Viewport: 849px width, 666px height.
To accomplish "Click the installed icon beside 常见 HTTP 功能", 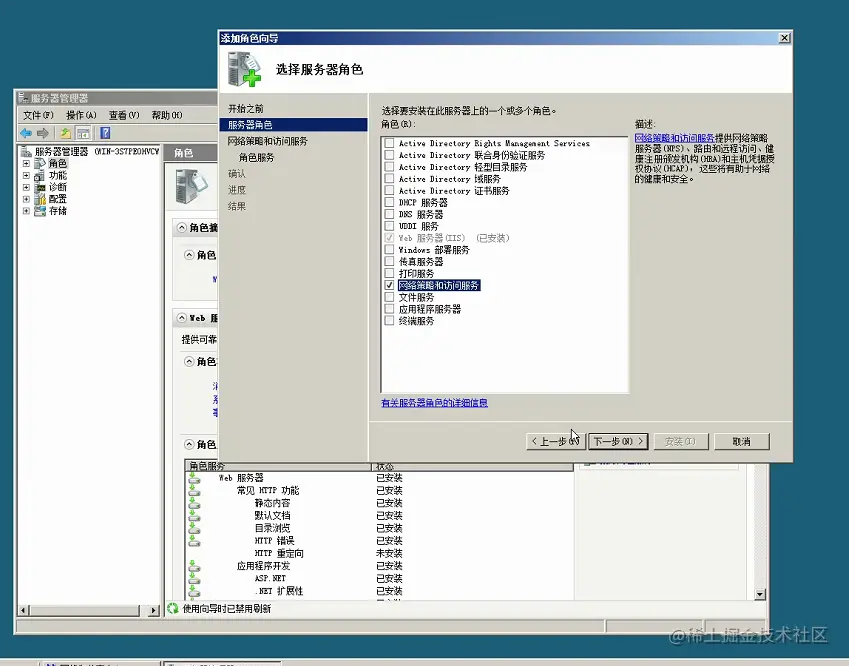I will pyautogui.click(x=194, y=490).
